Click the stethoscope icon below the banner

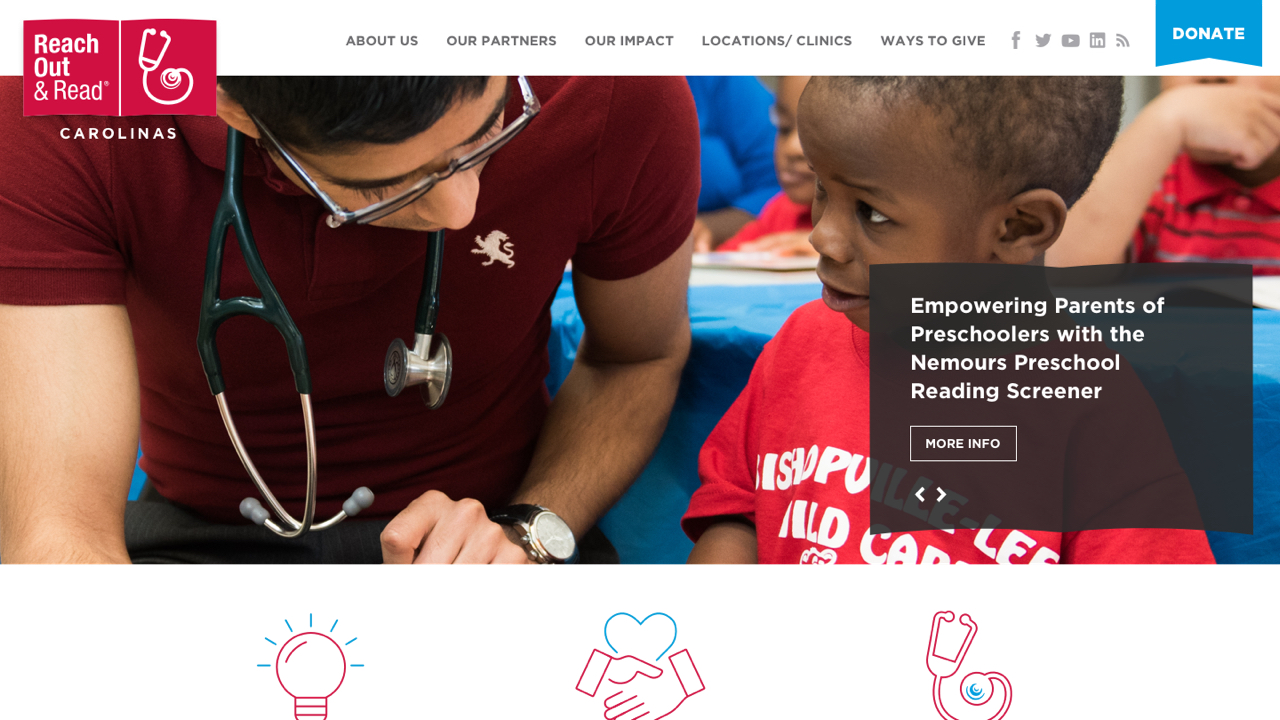[969, 666]
